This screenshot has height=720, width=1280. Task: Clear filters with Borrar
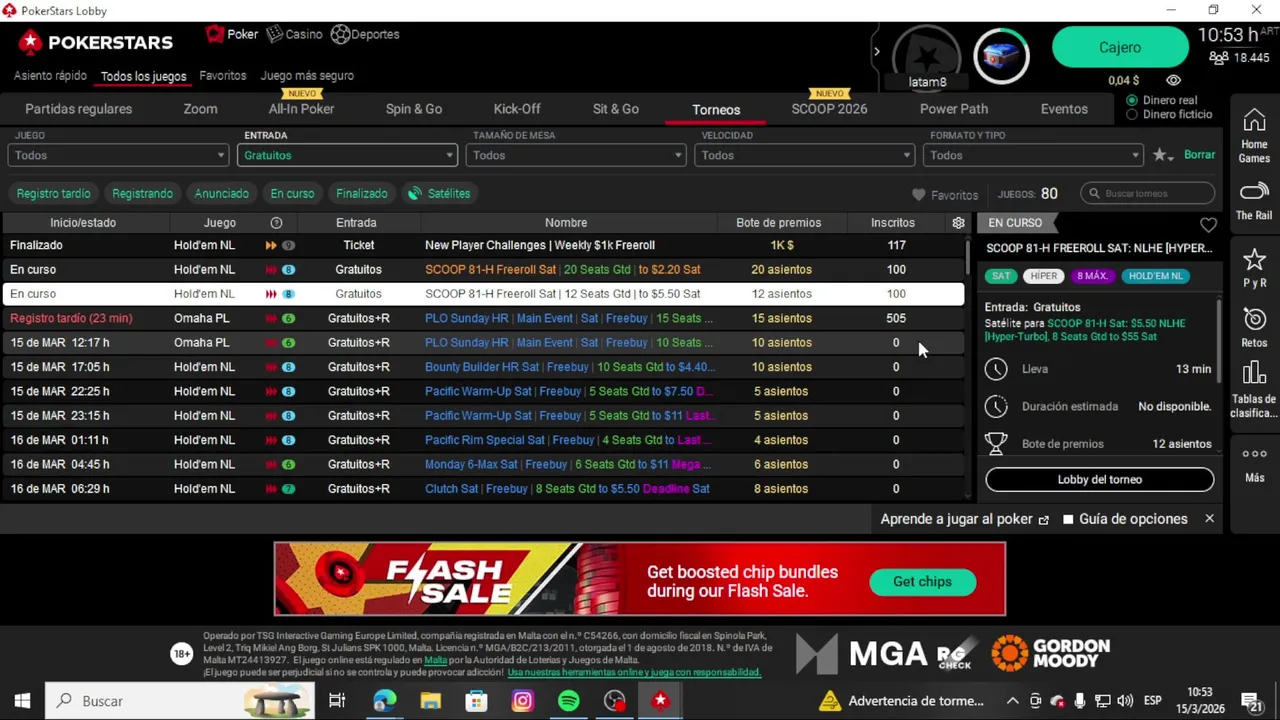point(1199,155)
